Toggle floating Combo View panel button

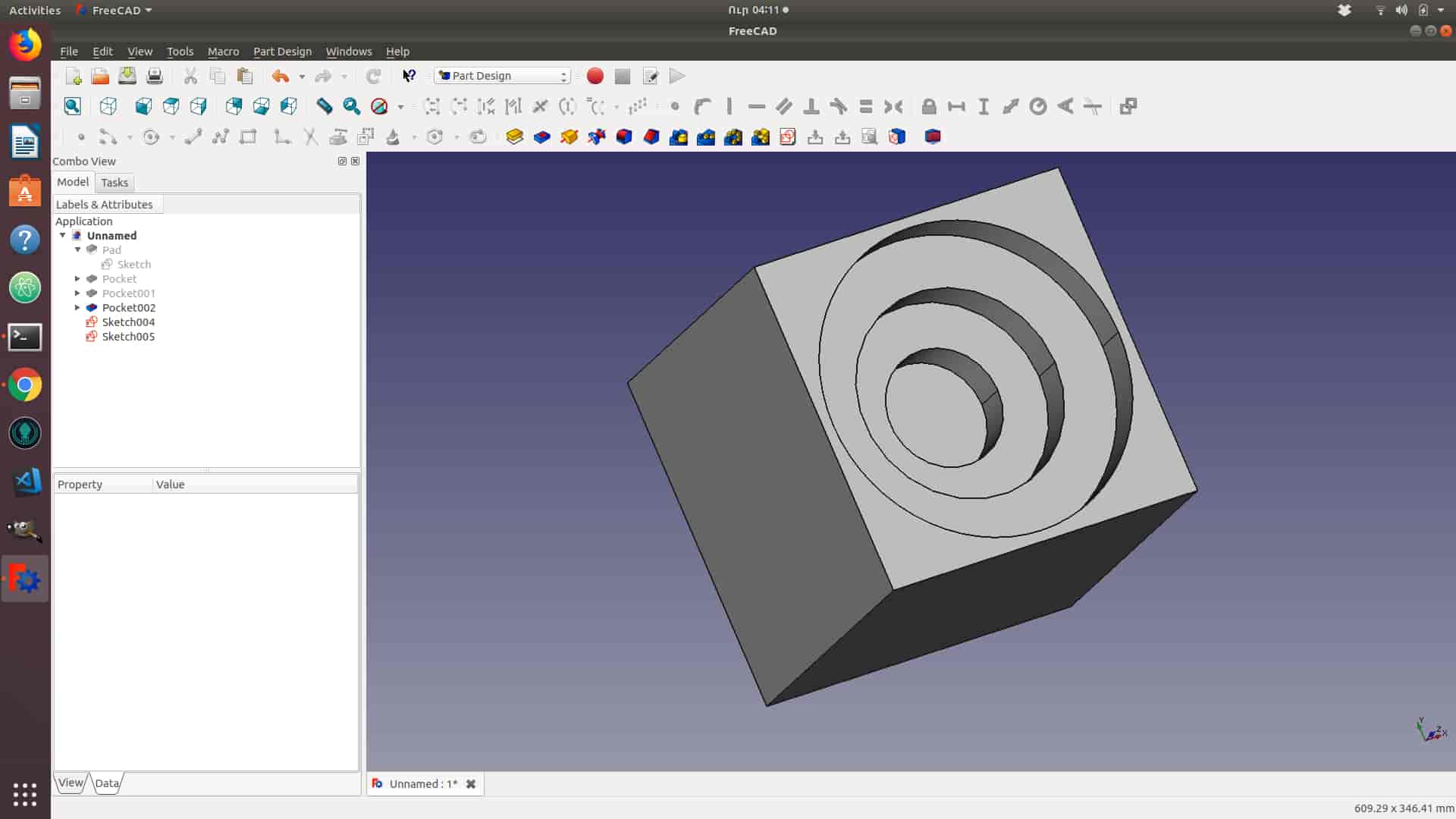(342, 161)
